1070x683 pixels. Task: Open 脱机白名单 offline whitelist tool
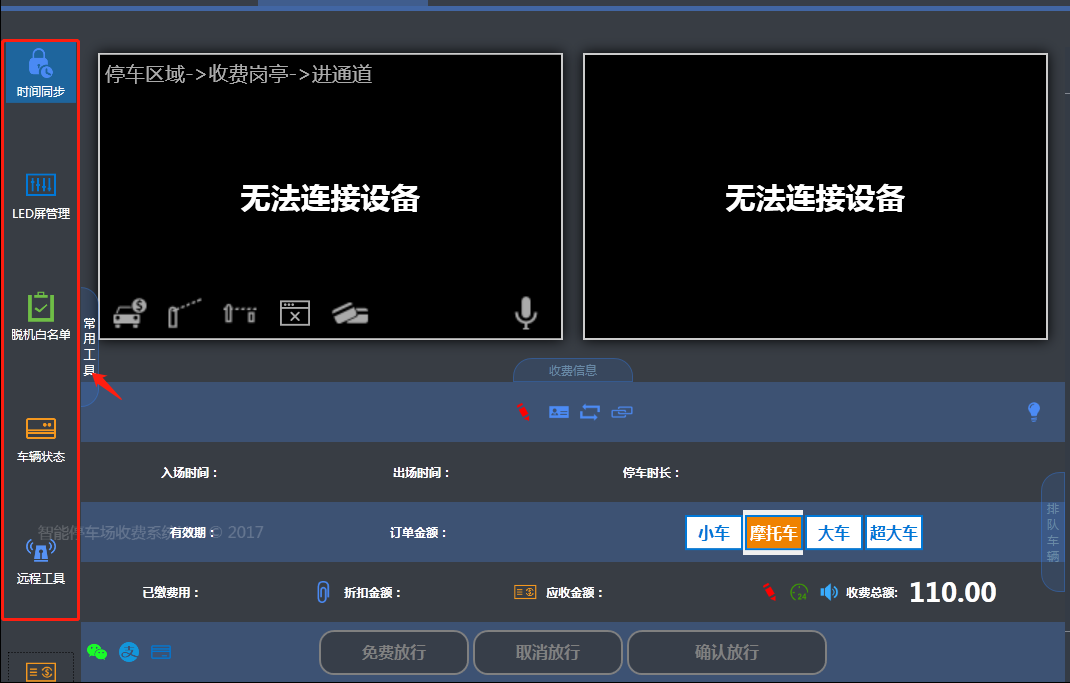pos(41,317)
